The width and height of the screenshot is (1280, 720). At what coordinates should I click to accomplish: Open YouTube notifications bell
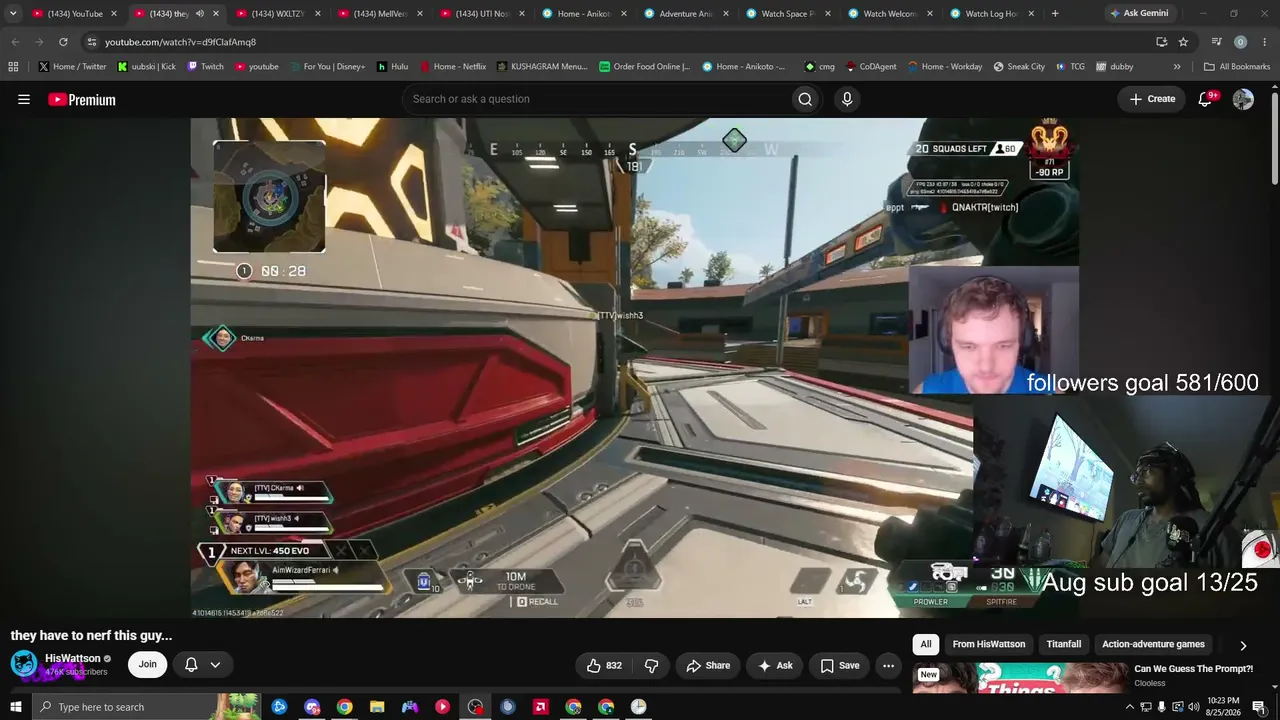[x=1206, y=99]
